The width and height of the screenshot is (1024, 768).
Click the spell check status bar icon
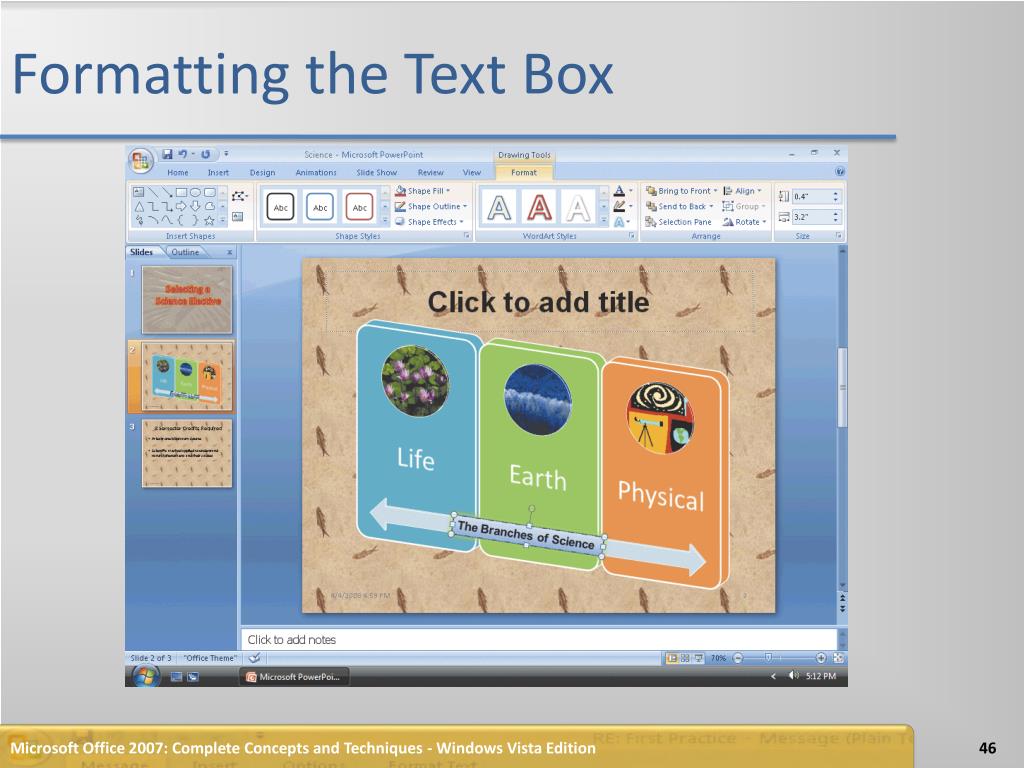coord(254,658)
